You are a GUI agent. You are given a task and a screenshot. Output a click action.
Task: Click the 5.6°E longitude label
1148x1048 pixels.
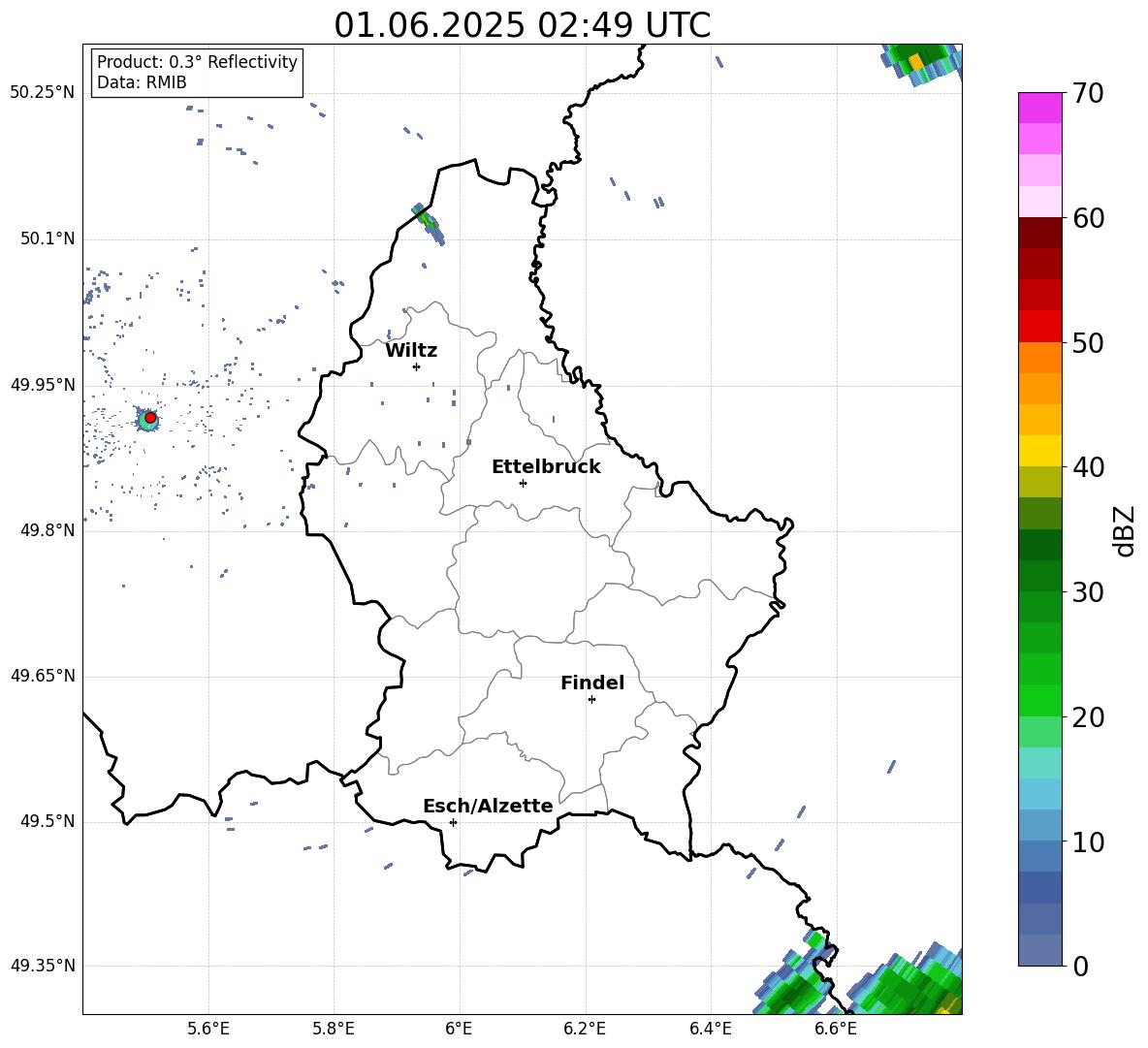208,1030
